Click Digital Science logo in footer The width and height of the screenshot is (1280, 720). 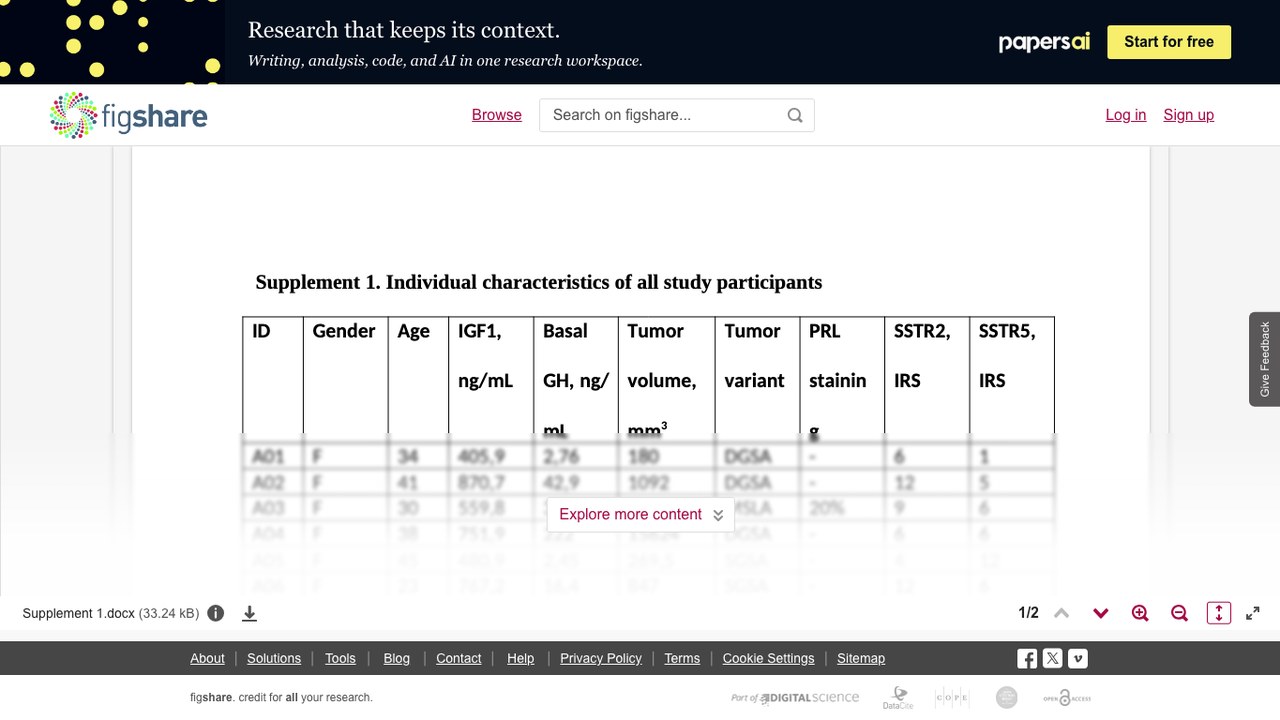point(795,698)
